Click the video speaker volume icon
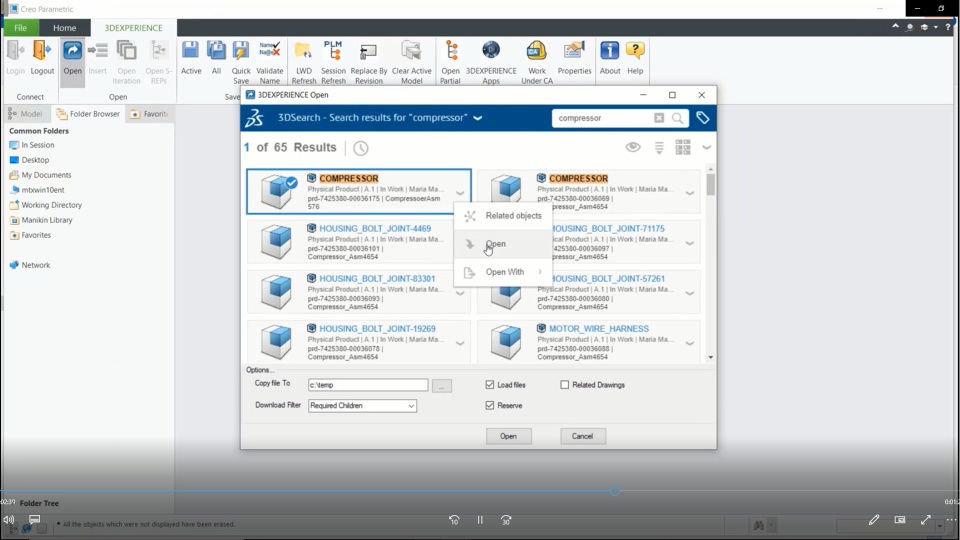This screenshot has height=540, width=960. click(x=9, y=520)
